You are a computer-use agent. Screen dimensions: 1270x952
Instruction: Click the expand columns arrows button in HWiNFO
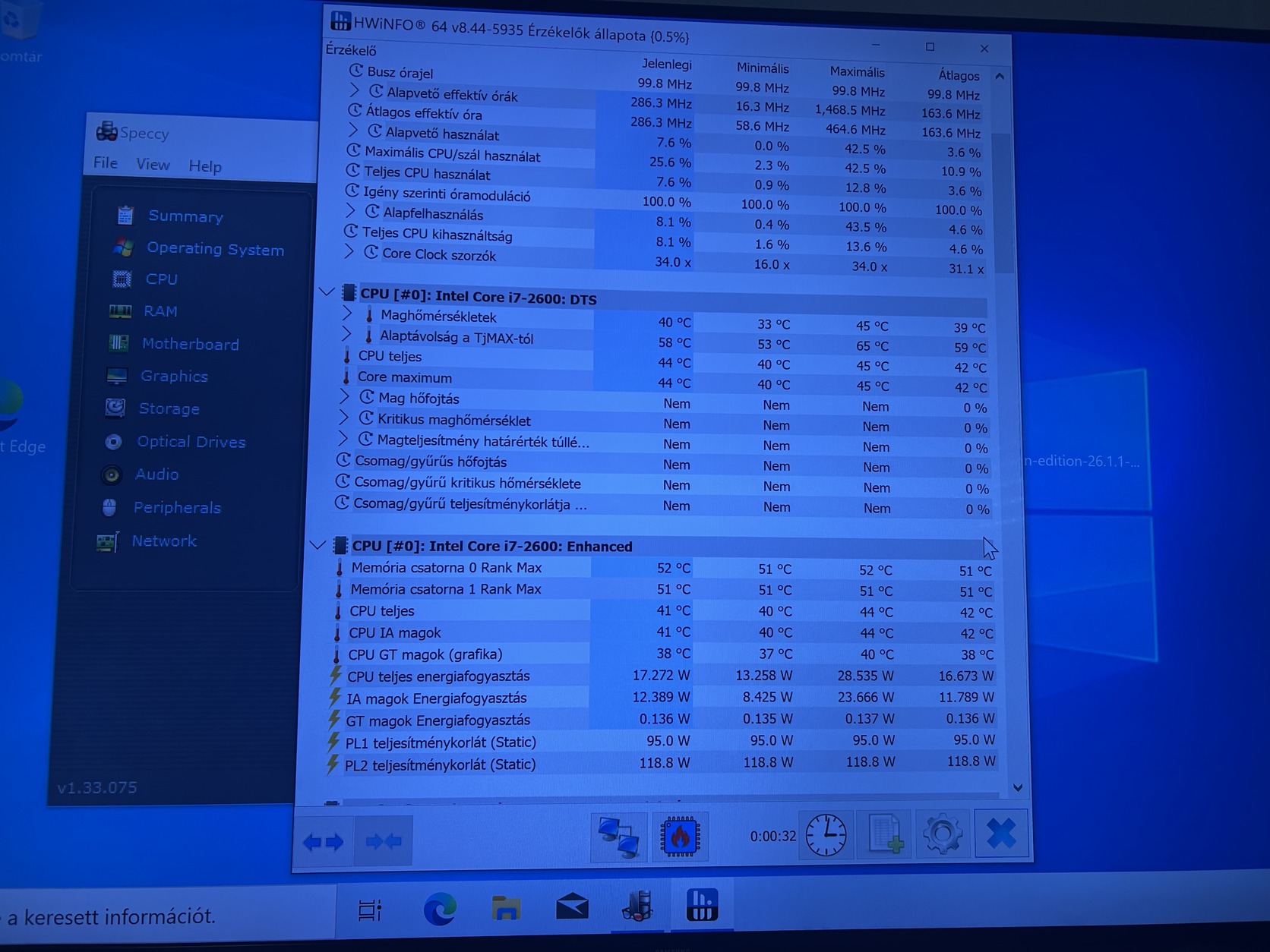[x=324, y=841]
